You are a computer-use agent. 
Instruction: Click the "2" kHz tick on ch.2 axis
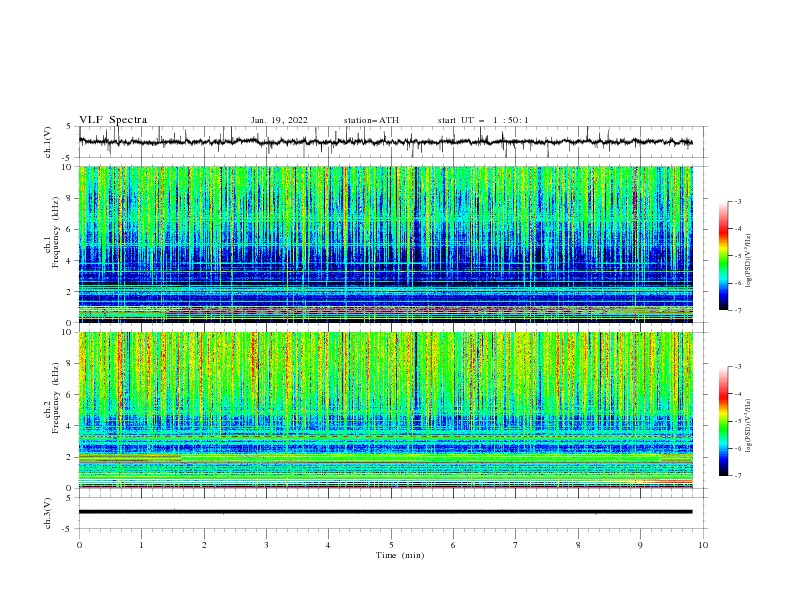pos(69,457)
